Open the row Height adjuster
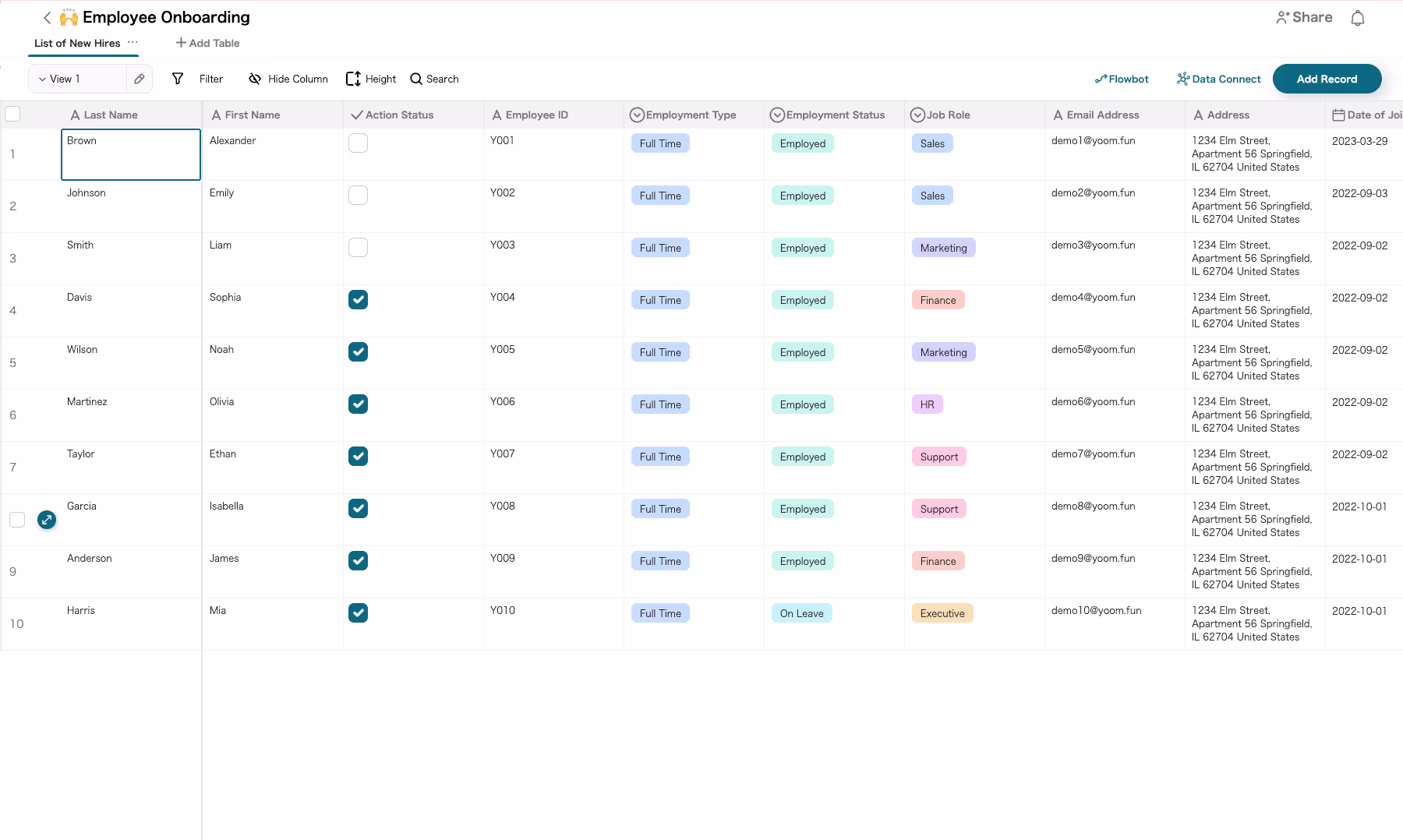Image resolution: width=1403 pixels, height=840 pixels. [355, 79]
